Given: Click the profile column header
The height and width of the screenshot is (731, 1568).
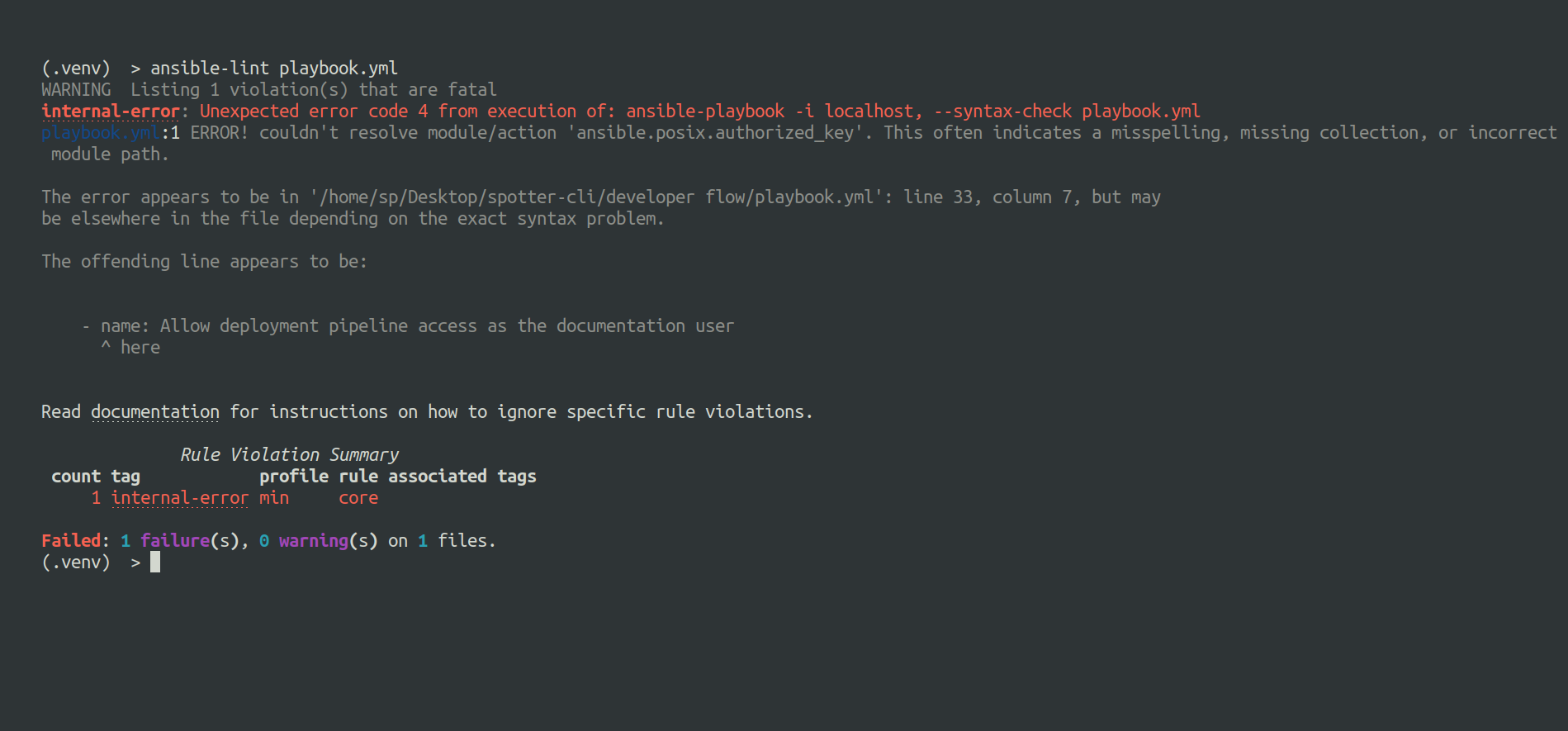Looking at the screenshot, I should (293, 477).
